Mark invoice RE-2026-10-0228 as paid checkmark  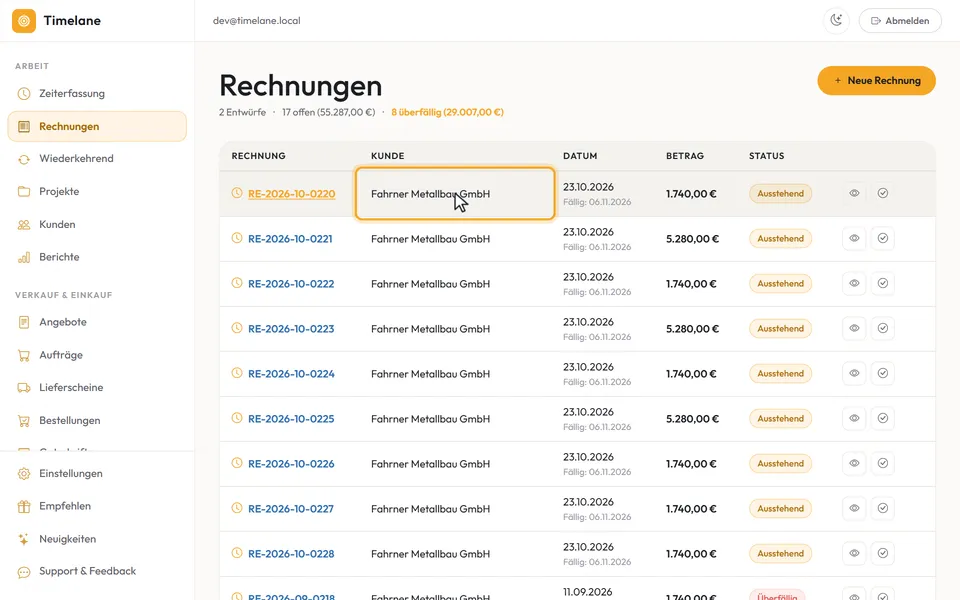click(883, 553)
